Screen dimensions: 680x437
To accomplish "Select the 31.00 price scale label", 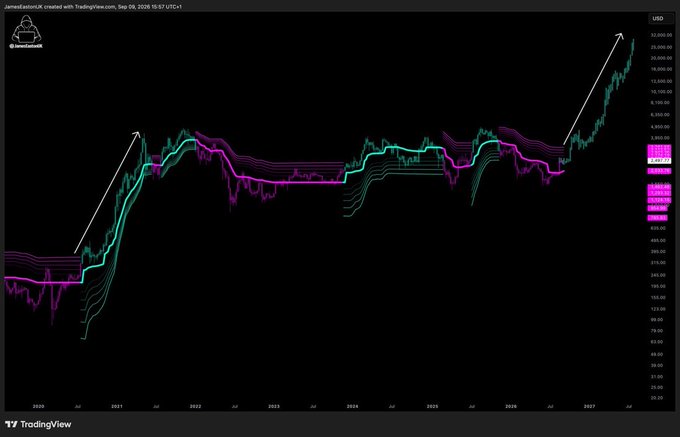I will point(657,376).
